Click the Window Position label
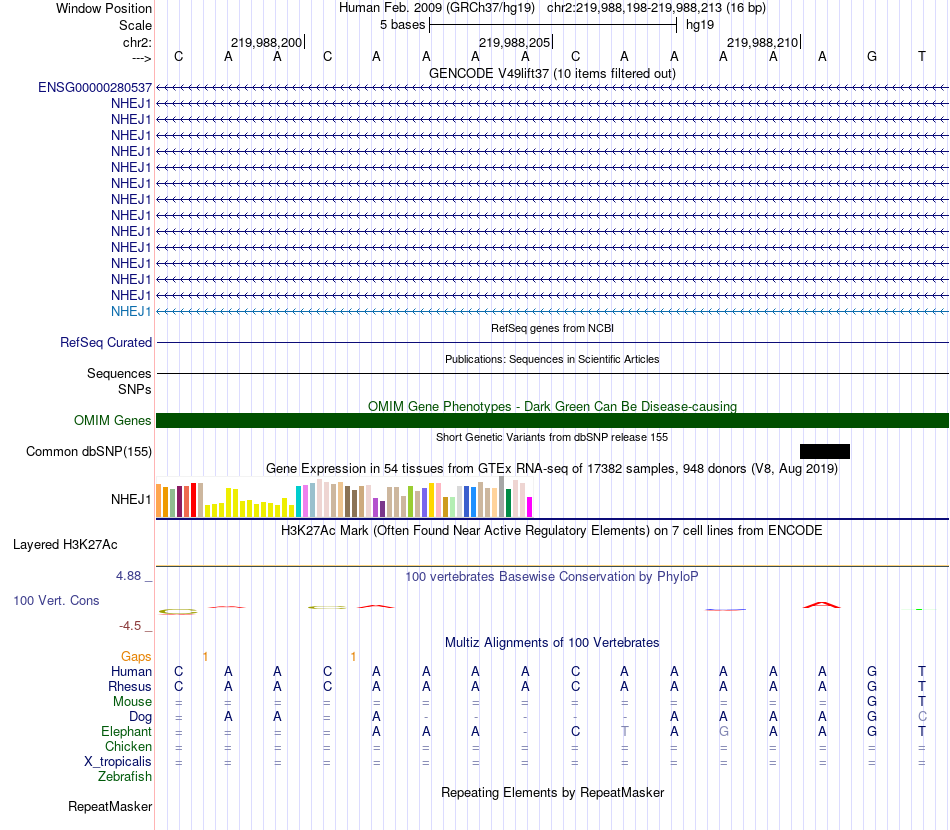Image resolution: width=950 pixels, height=830 pixels. (104, 8)
